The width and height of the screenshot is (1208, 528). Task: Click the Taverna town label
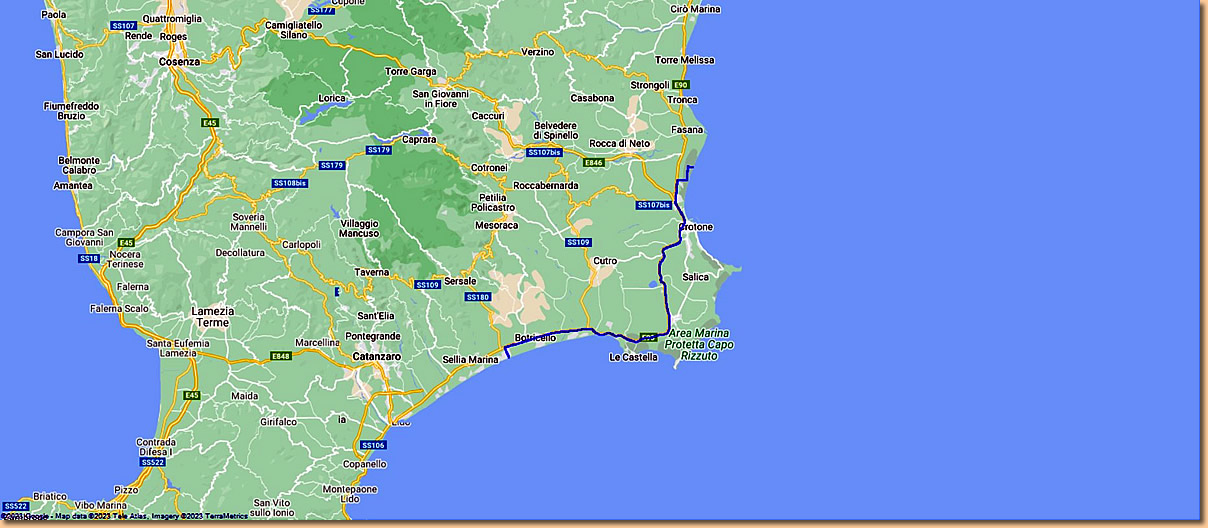[x=371, y=272]
